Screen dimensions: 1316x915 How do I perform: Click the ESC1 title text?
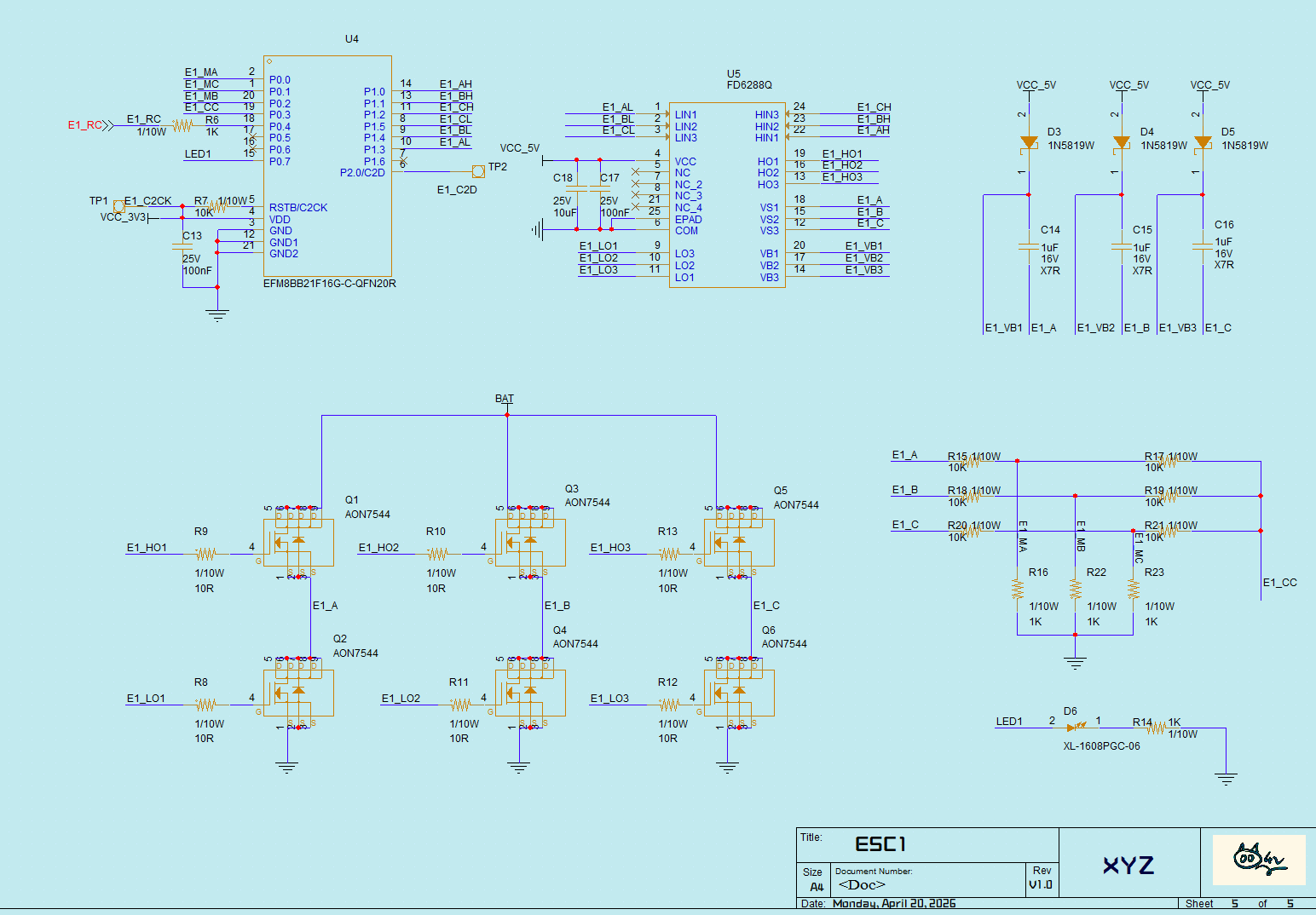(x=881, y=844)
